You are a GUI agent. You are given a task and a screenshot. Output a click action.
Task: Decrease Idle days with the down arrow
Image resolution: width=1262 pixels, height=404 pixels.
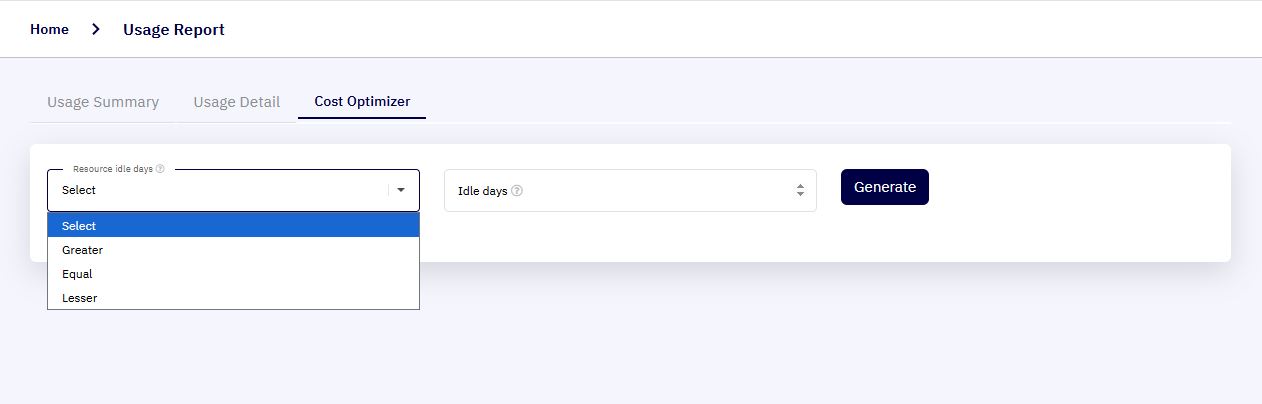click(800, 195)
